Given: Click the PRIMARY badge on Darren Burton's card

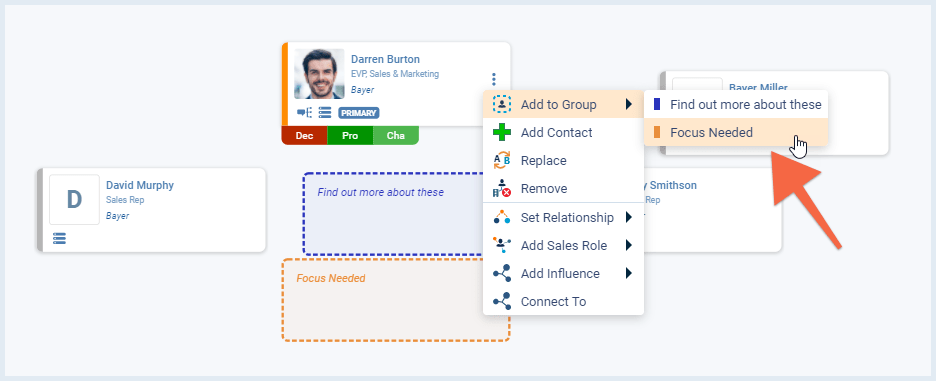Looking at the screenshot, I should (x=359, y=113).
